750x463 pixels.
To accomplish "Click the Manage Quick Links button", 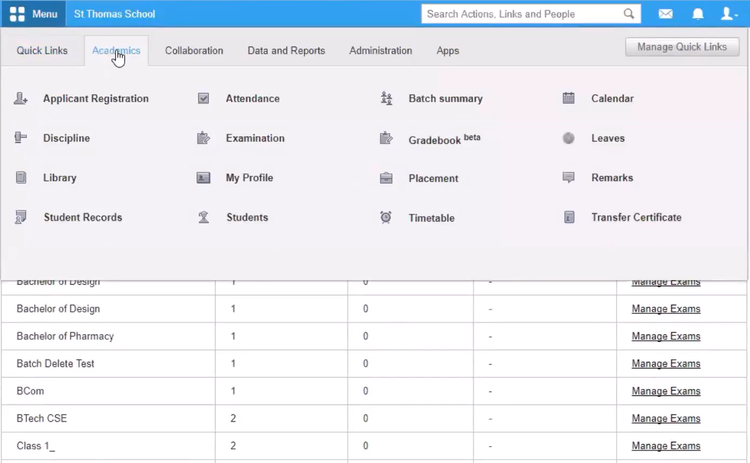I will (682, 47).
